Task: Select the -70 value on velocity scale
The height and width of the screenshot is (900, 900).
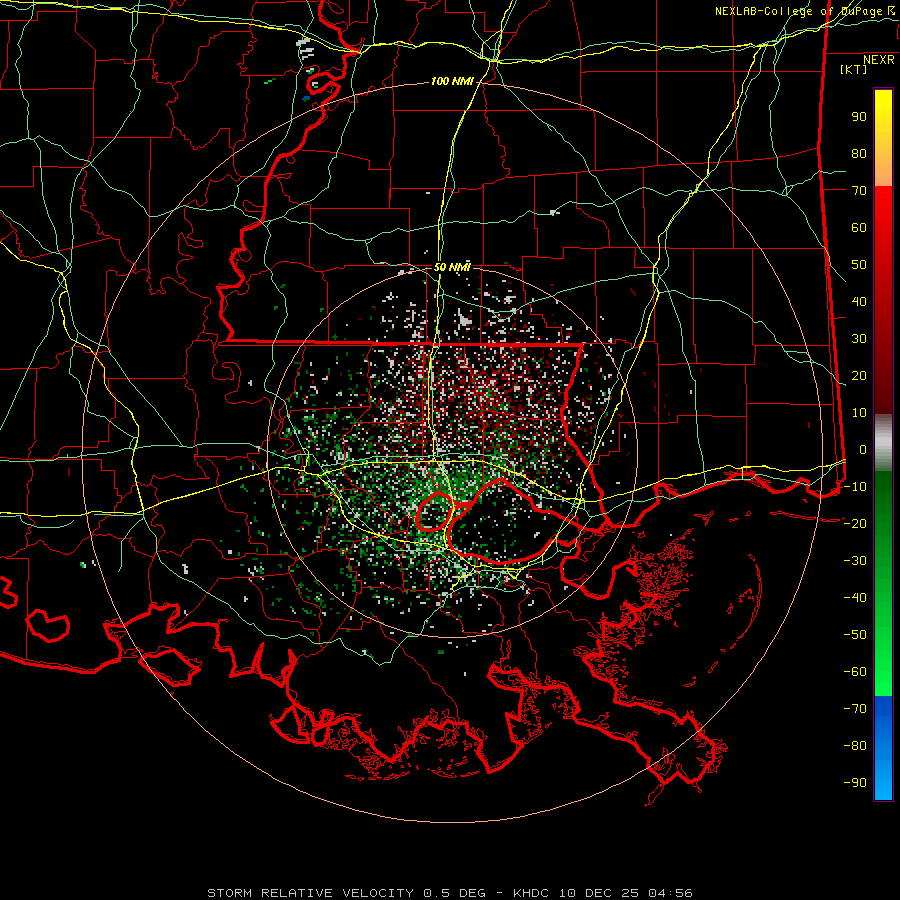Action: 855,709
